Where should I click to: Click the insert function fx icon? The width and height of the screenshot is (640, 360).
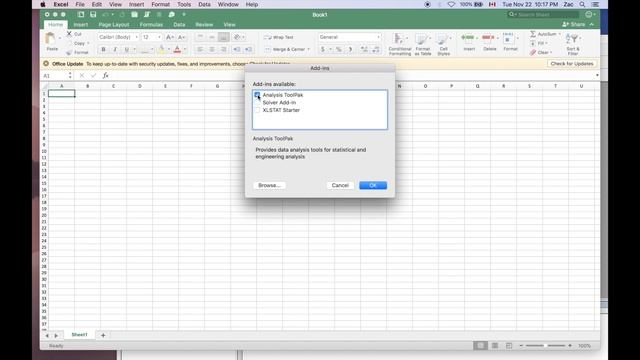105,76
